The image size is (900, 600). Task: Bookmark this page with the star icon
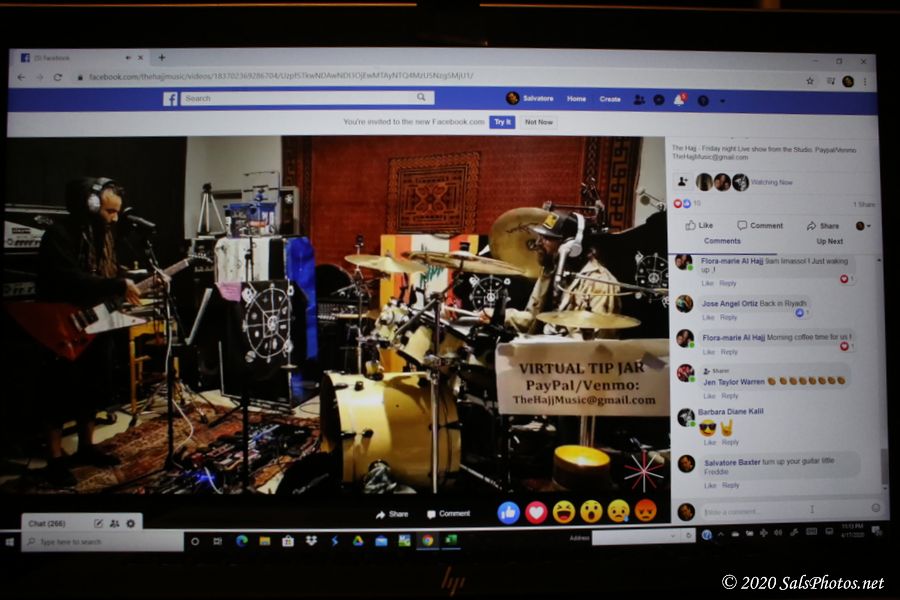tap(809, 79)
